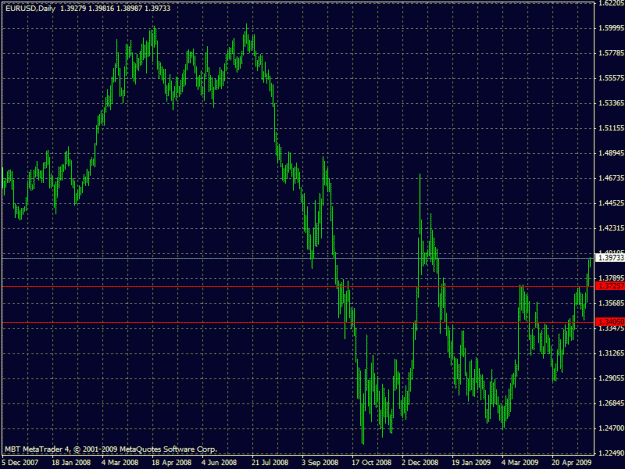
Task: Click the 1.55575 price axis label
Action: (x=611, y=78)
